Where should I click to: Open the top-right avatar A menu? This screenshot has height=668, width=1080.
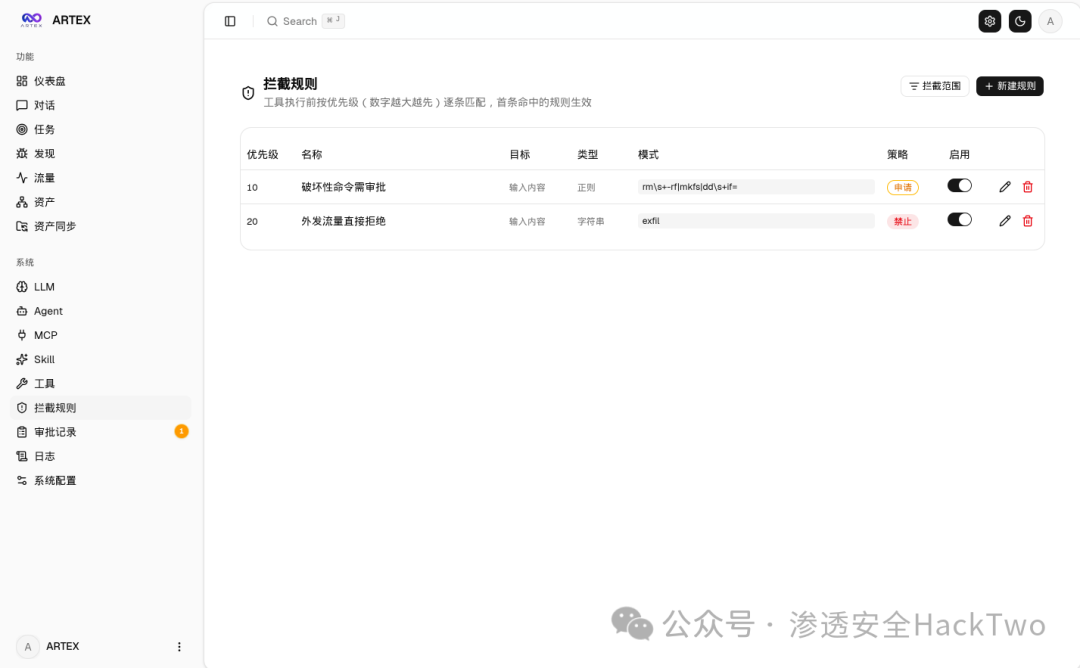coord(1050,21)
